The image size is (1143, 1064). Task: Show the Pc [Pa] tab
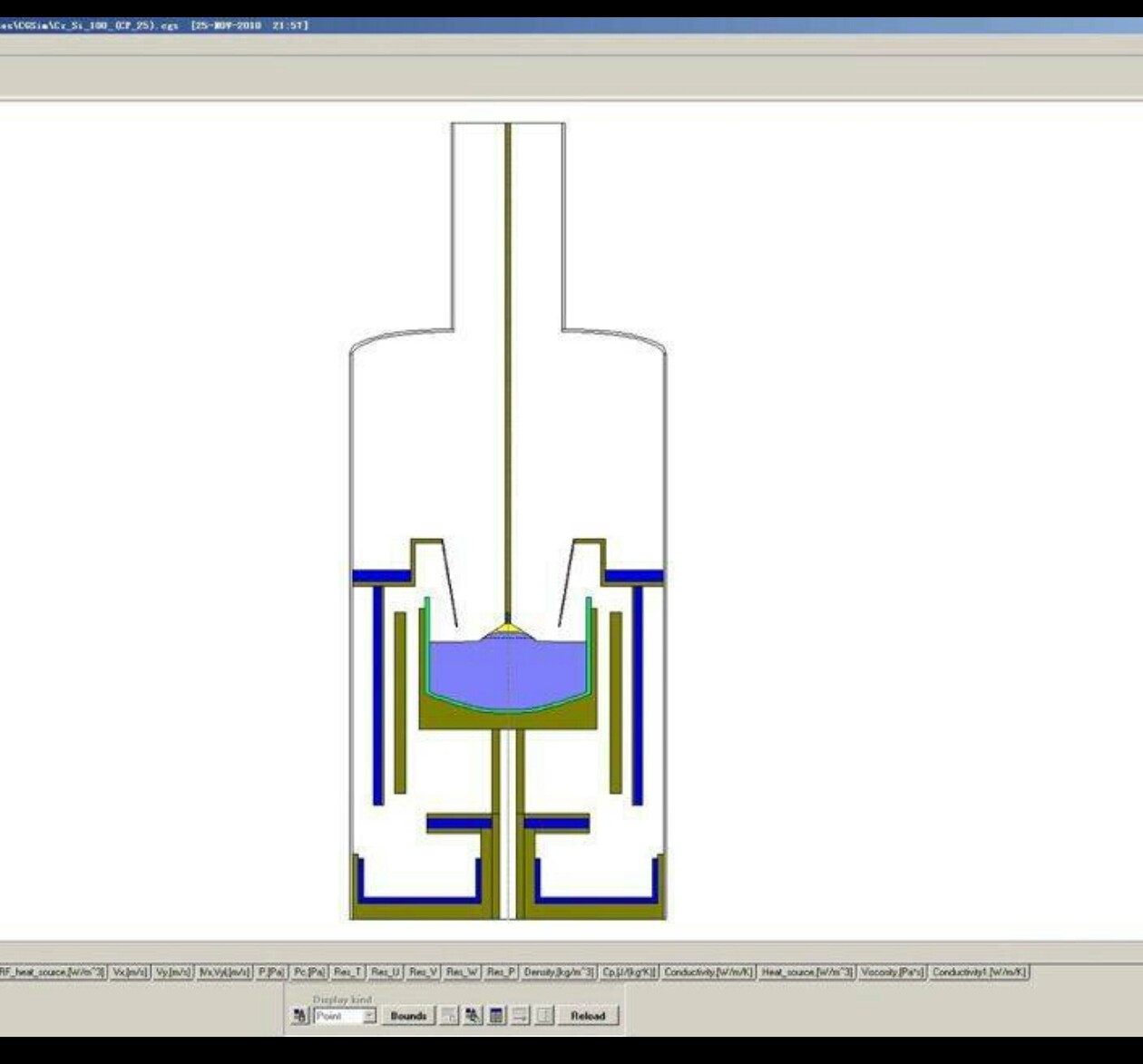click(x=309, y=972)
